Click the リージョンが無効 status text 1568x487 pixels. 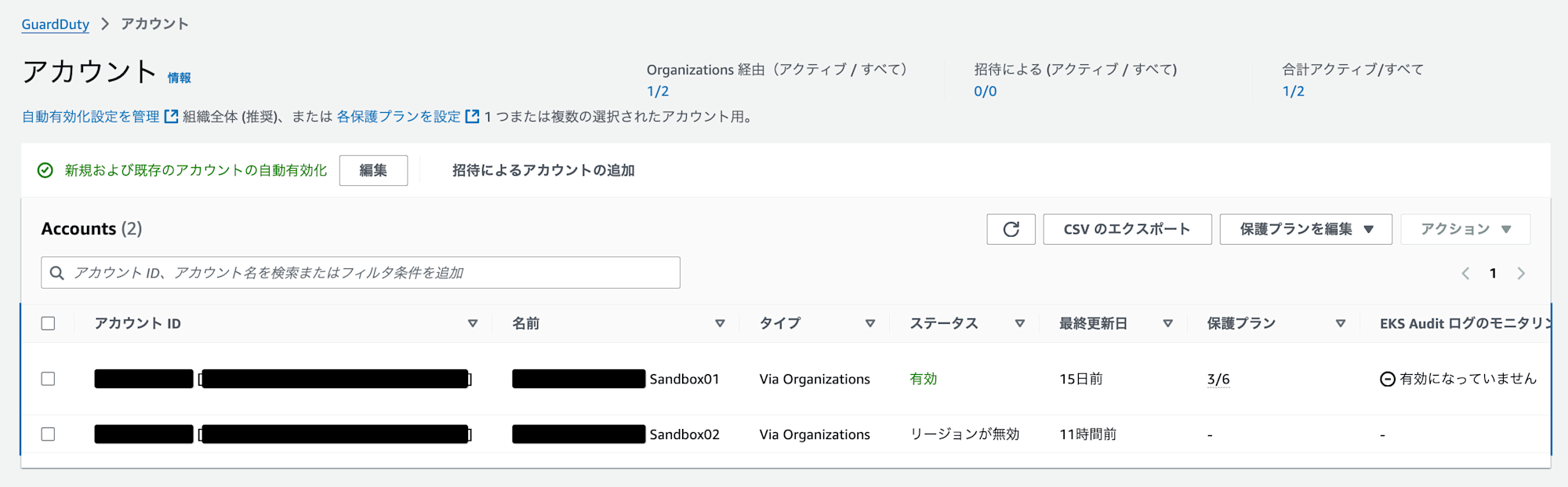(x=964, y=434)
